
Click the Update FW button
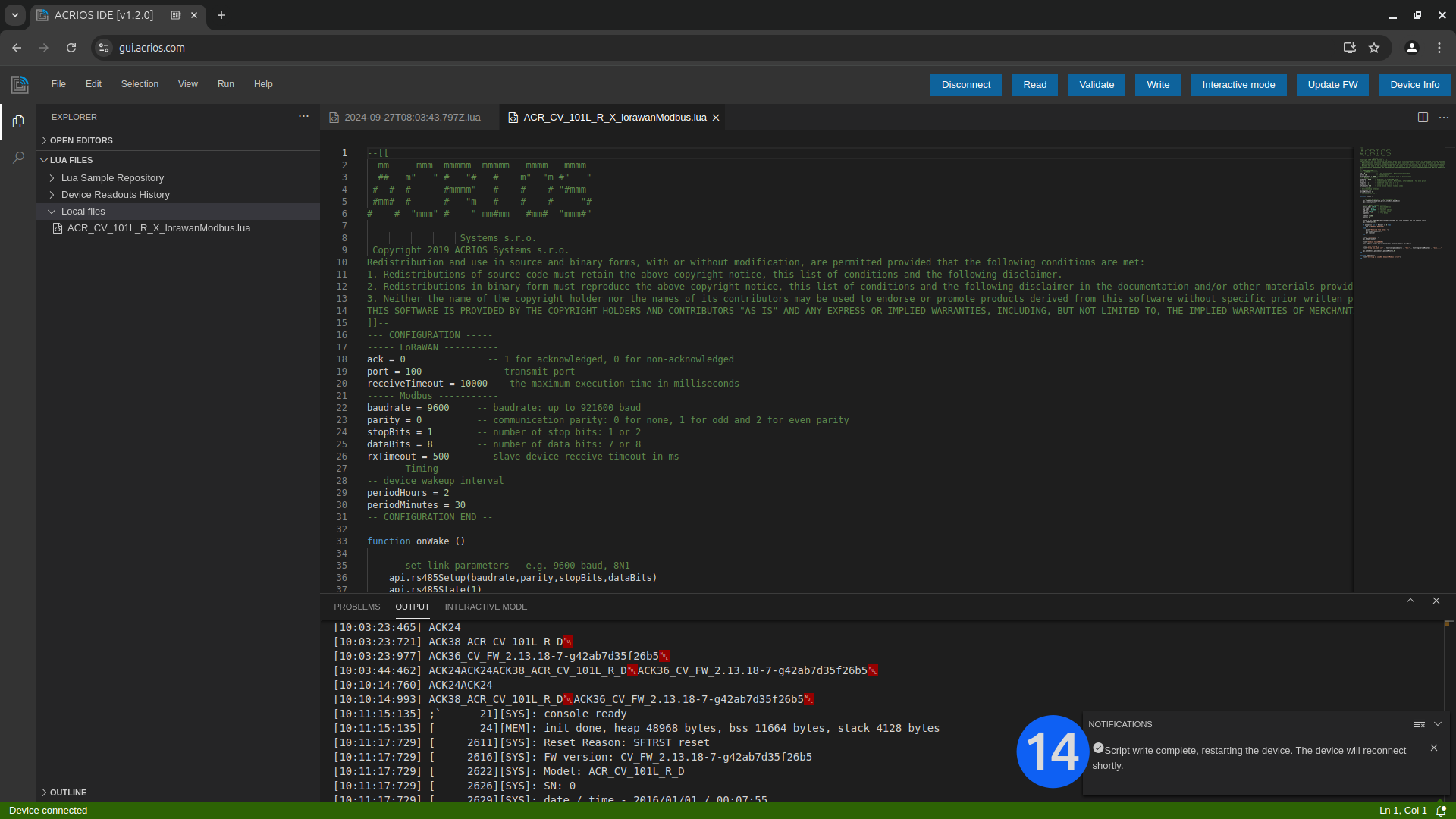pos(1332,84)
